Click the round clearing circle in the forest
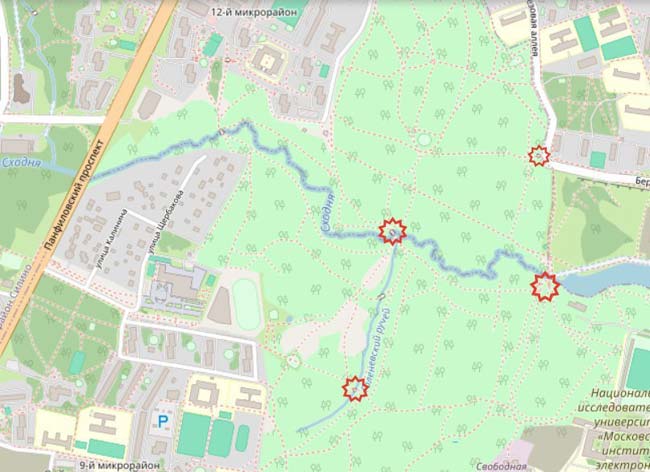650x472 pixels. [x=424, y=139]
